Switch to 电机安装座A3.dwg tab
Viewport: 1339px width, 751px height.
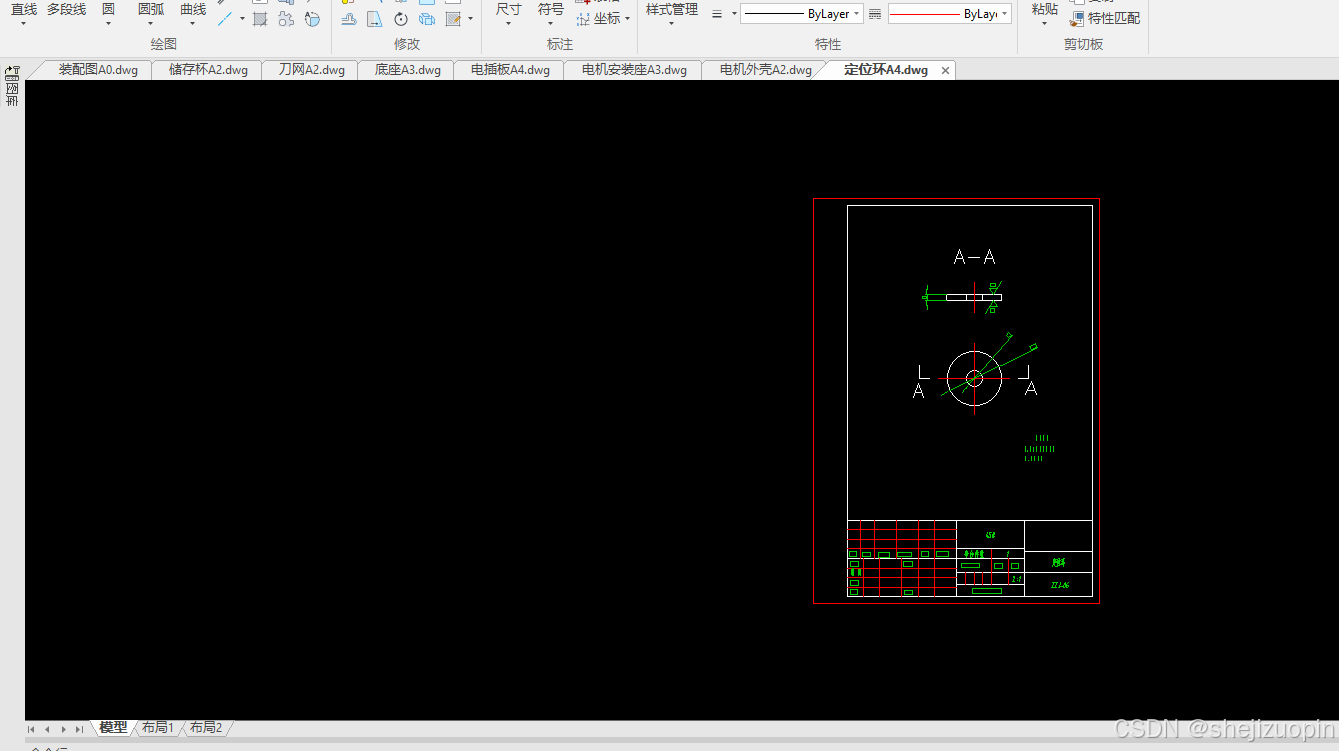[634, 70]
